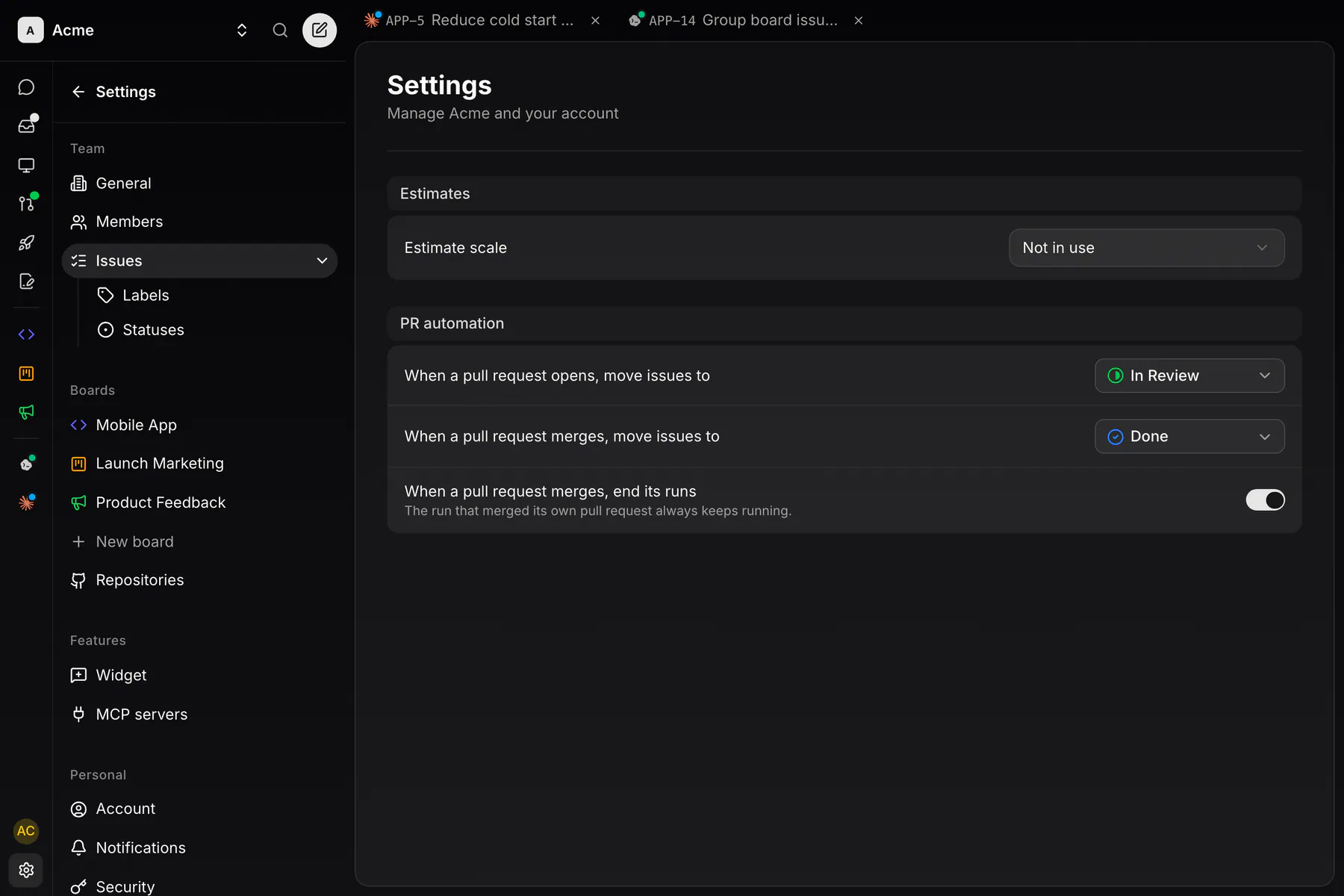Click the settings gear icon in rail
Image resolution: width=1344 pixels, height=896 pixels.
click(x=26, y=870)
